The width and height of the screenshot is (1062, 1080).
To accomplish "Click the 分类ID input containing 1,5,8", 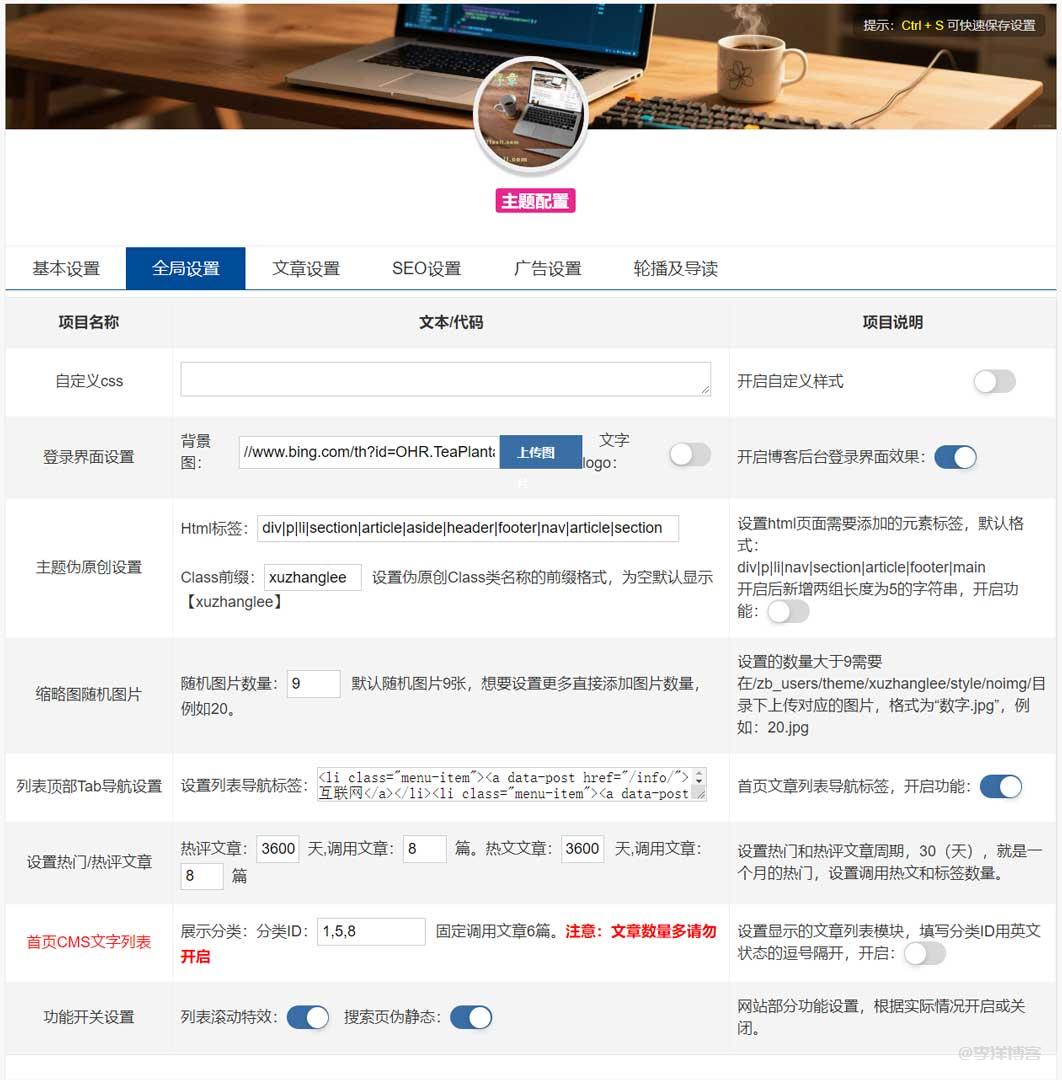I will point(371,931).
